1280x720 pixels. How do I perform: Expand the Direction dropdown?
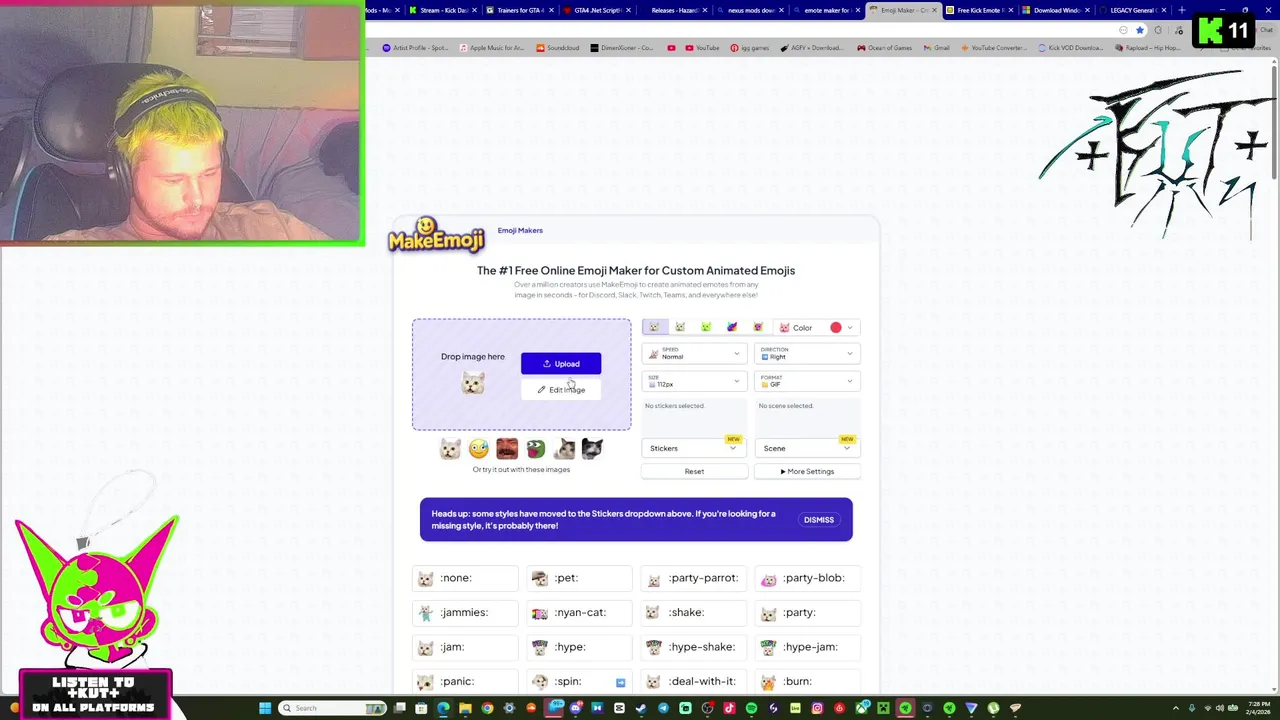click(807, 354)
